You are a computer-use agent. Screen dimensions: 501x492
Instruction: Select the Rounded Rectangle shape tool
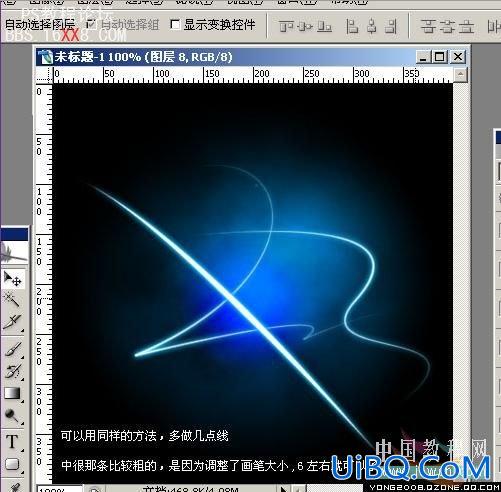click(12, 464)
